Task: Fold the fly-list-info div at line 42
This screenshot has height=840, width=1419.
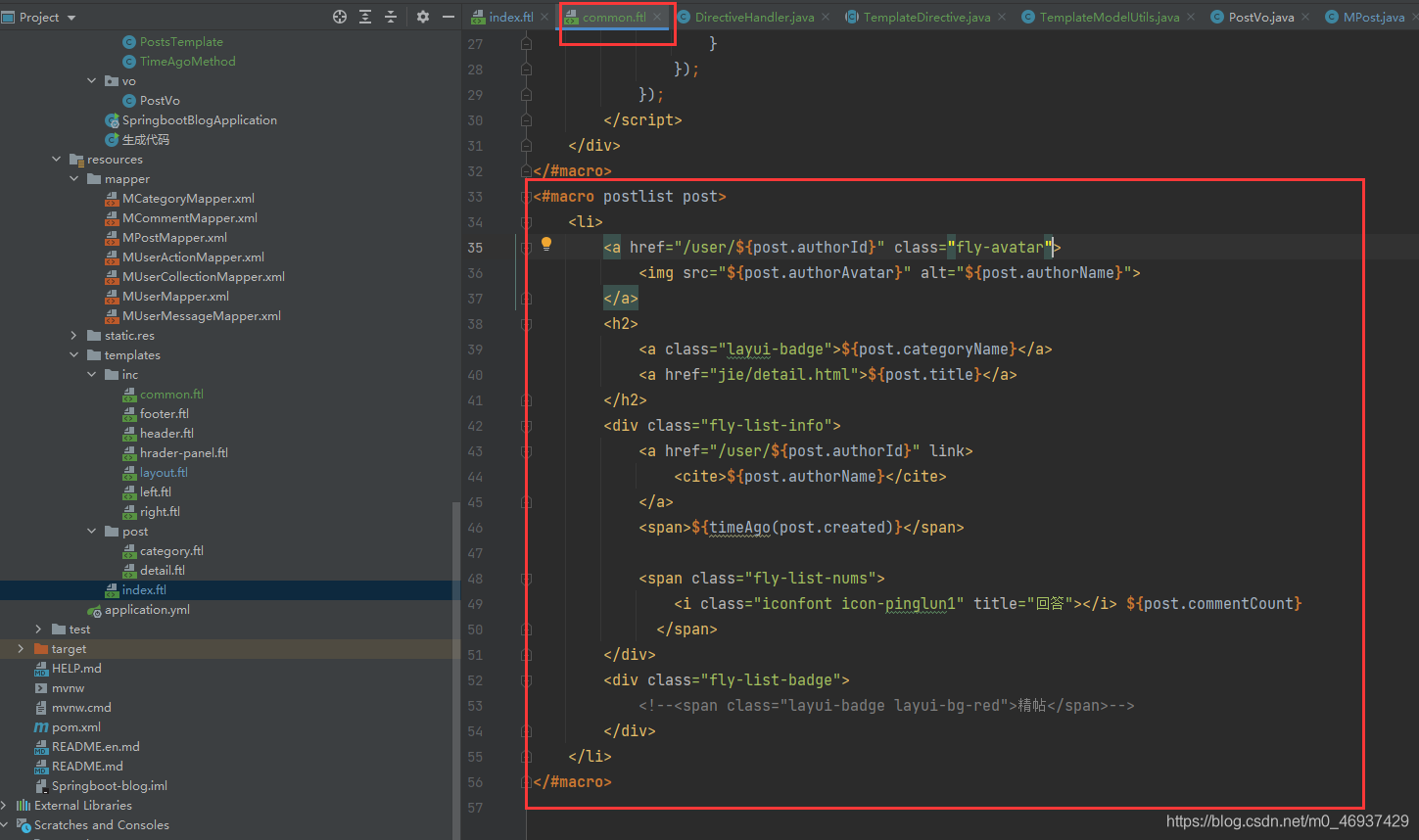Action: (x=526, y=426)
